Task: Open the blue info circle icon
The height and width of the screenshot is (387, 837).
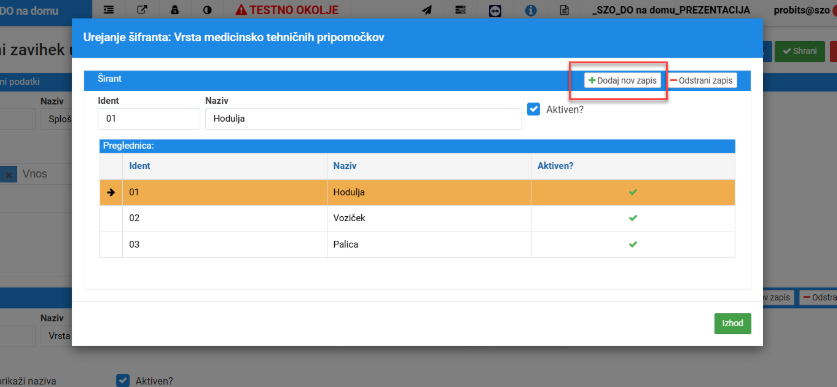Action: point(531,10)
